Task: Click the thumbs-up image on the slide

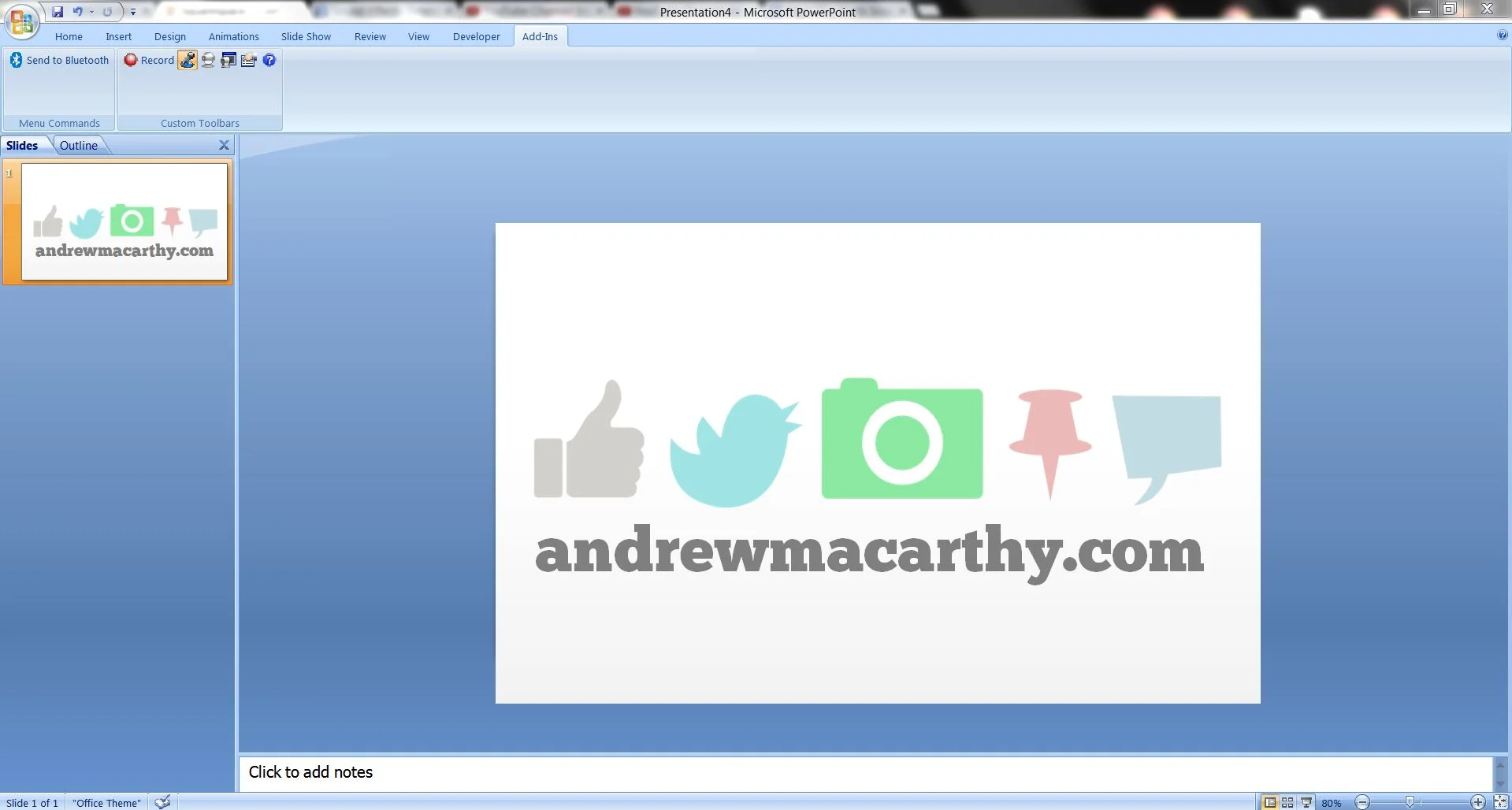Action: (589, 440)
